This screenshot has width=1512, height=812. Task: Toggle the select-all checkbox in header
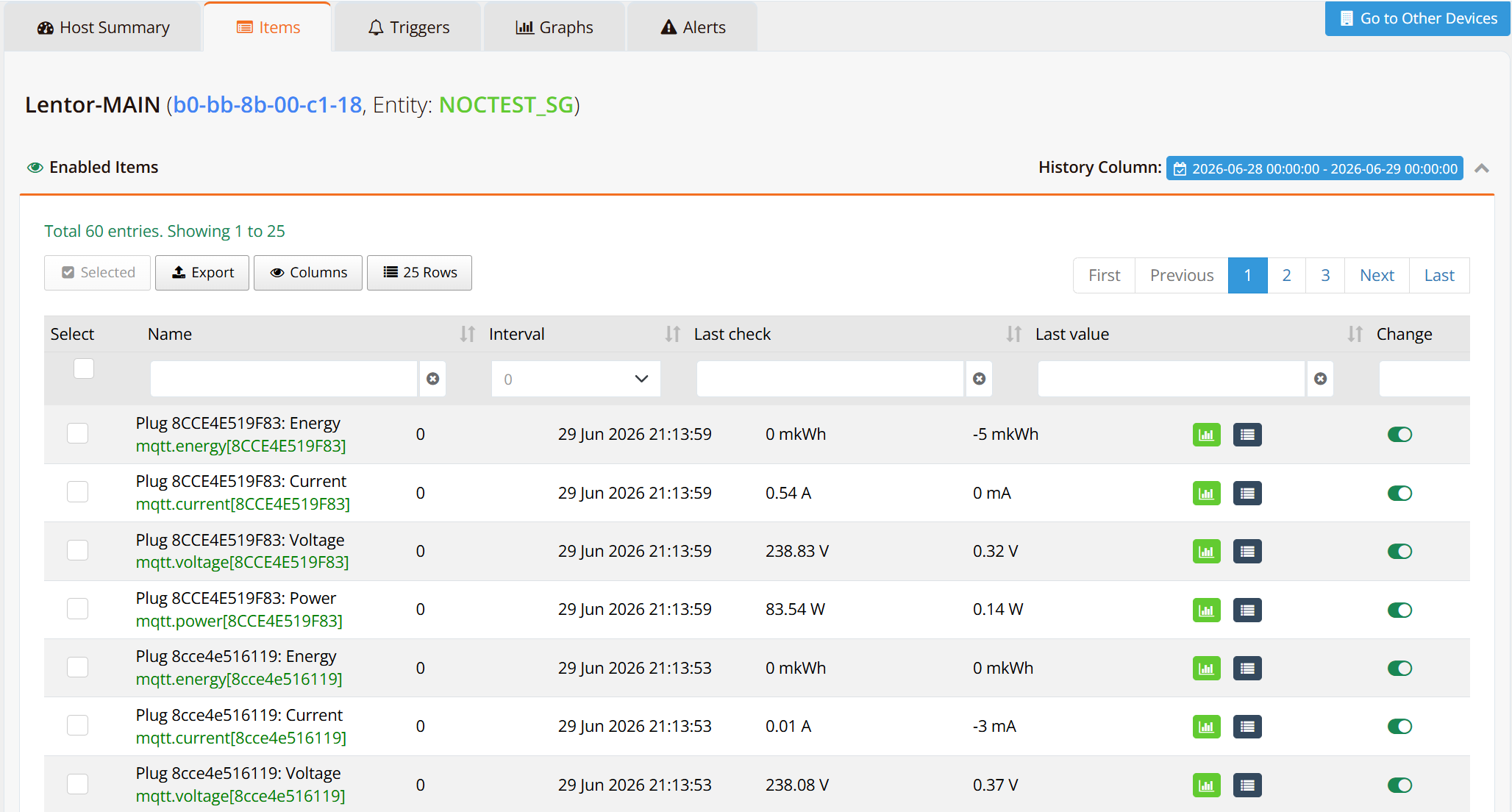(x=84, y=368)
